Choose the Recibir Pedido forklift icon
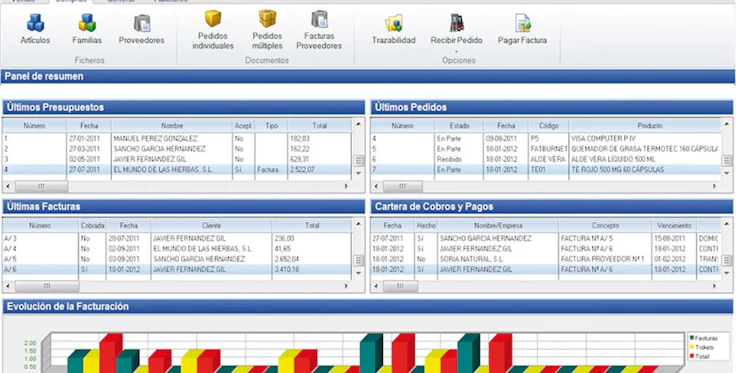This screenshot has width=736, height=373. pyautogui.click(x=456, y=23)
